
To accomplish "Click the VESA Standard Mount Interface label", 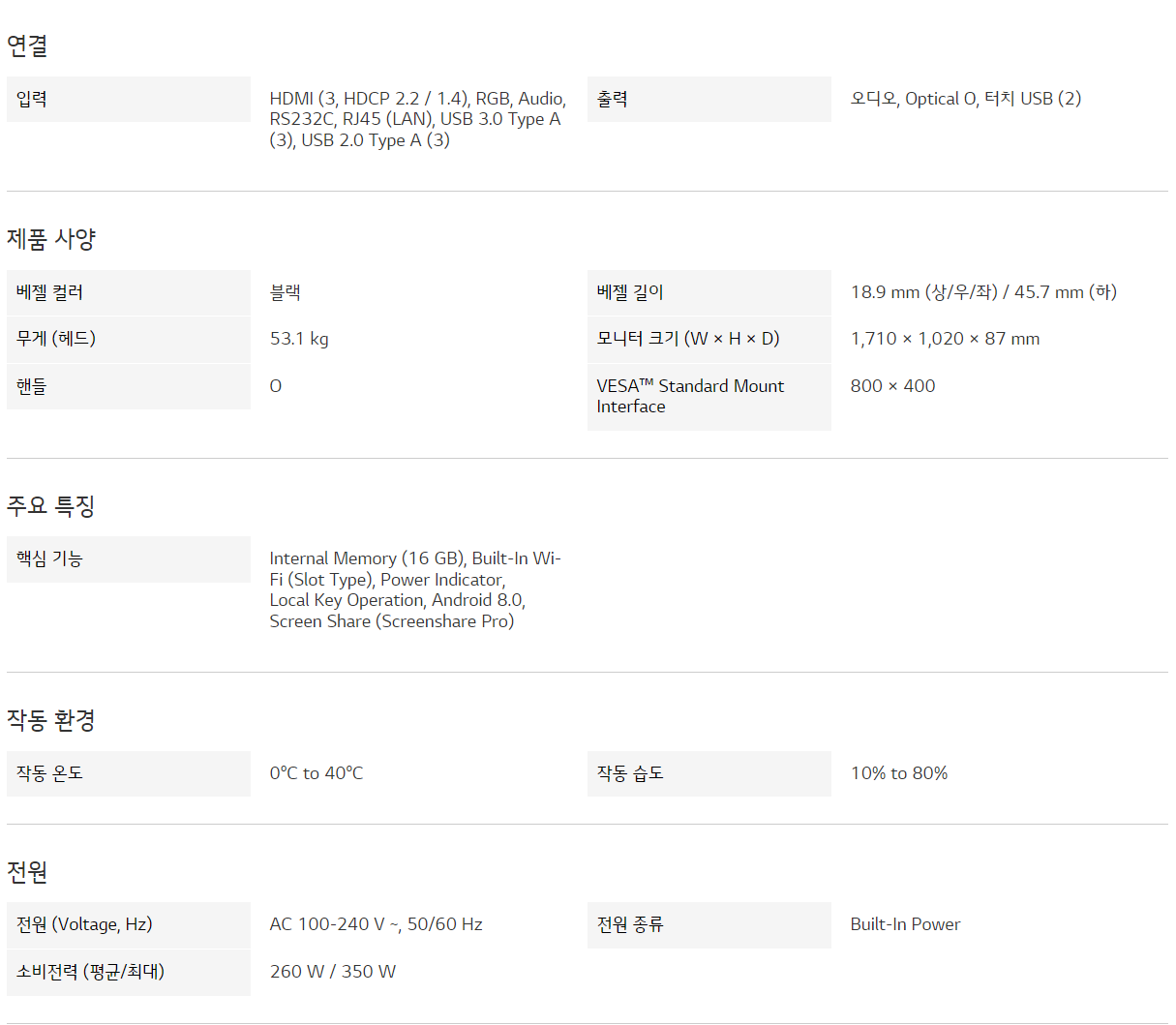I will [x=689, y=396].
